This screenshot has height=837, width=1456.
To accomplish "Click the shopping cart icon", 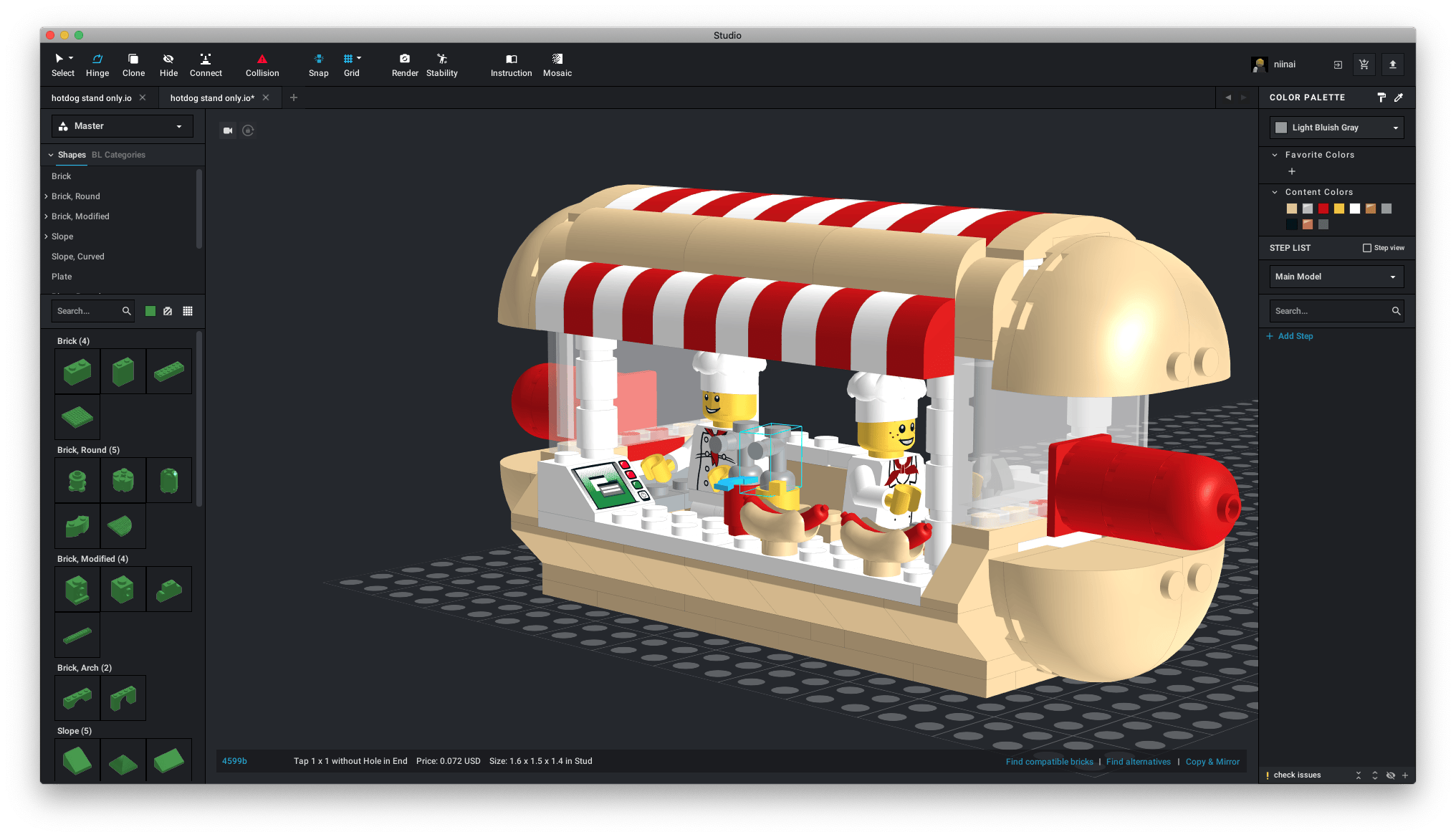I will point(1364,64).
